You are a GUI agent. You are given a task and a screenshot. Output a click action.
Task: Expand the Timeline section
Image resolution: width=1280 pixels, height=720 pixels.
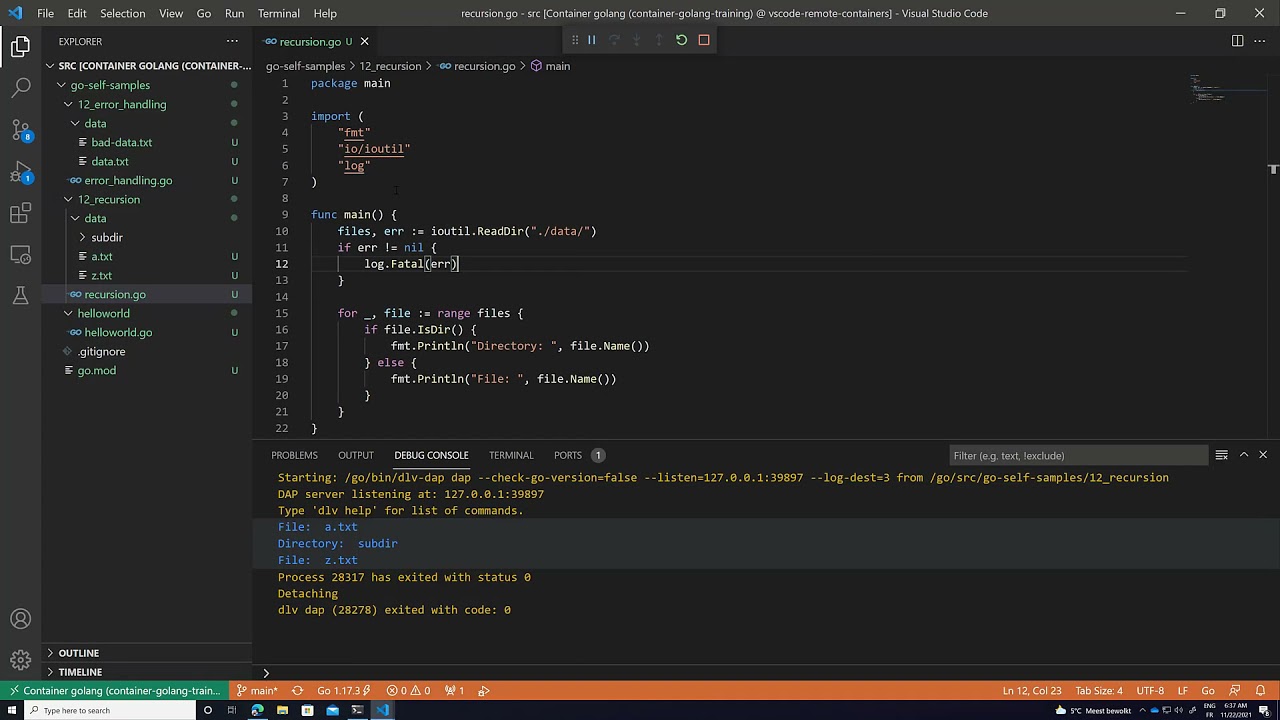coord(146,672)
